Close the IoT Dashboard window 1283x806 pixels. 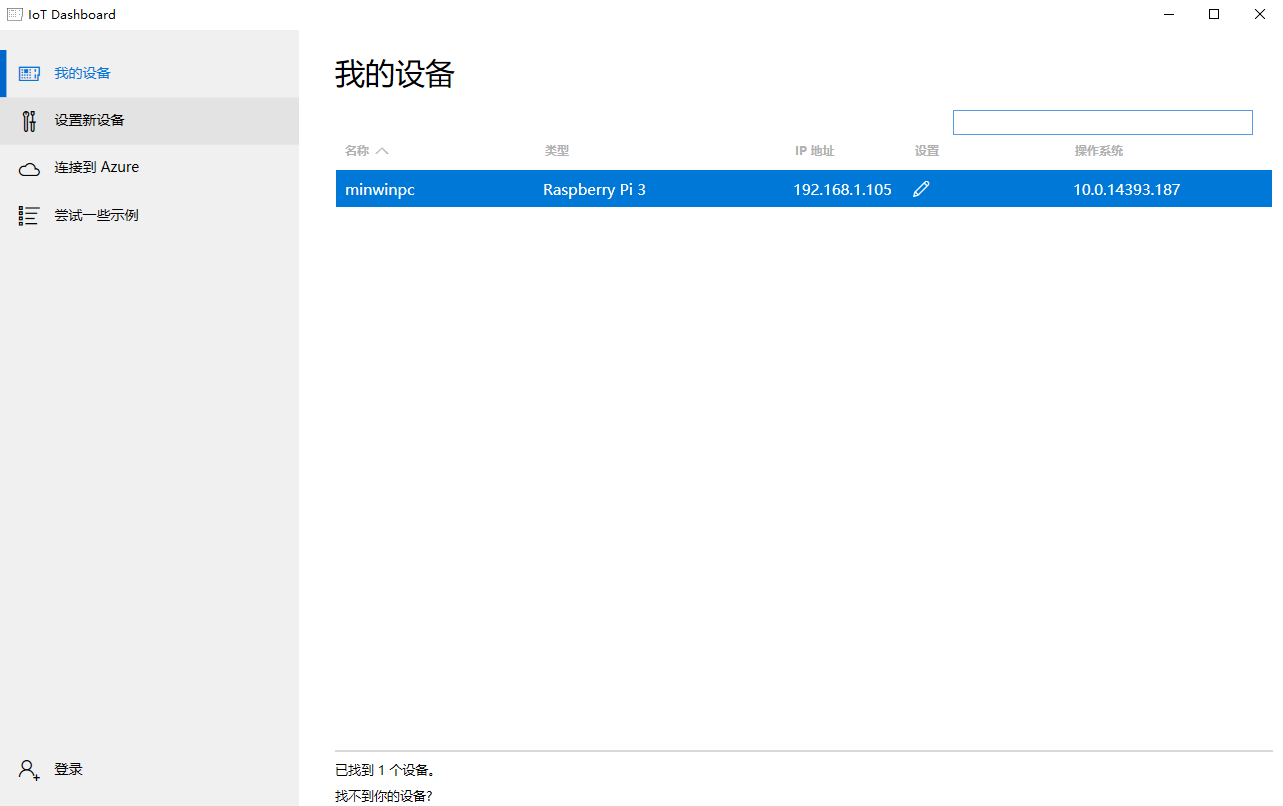coord(1260,14)
